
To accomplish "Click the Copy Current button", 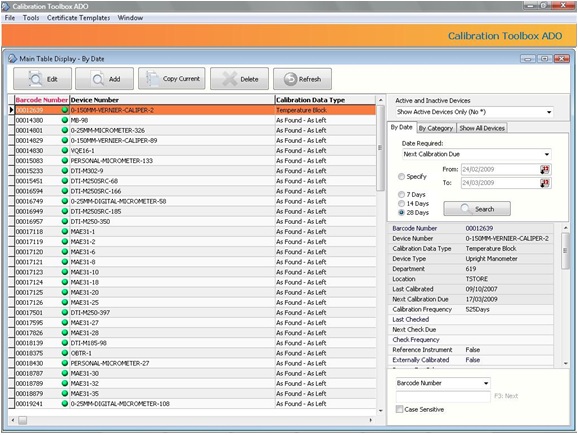I will click(172, 79).
